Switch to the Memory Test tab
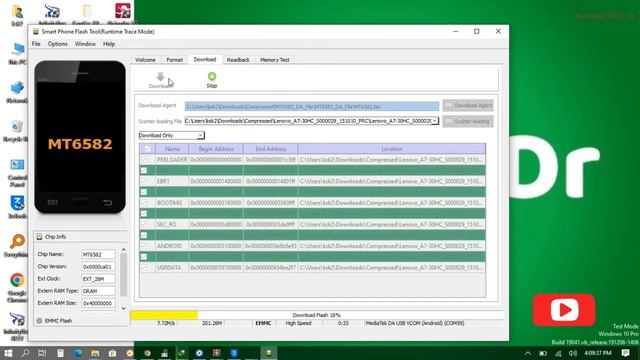Image resolution: width=640 pixels, height=360 pixels. [x=275, y=60]
